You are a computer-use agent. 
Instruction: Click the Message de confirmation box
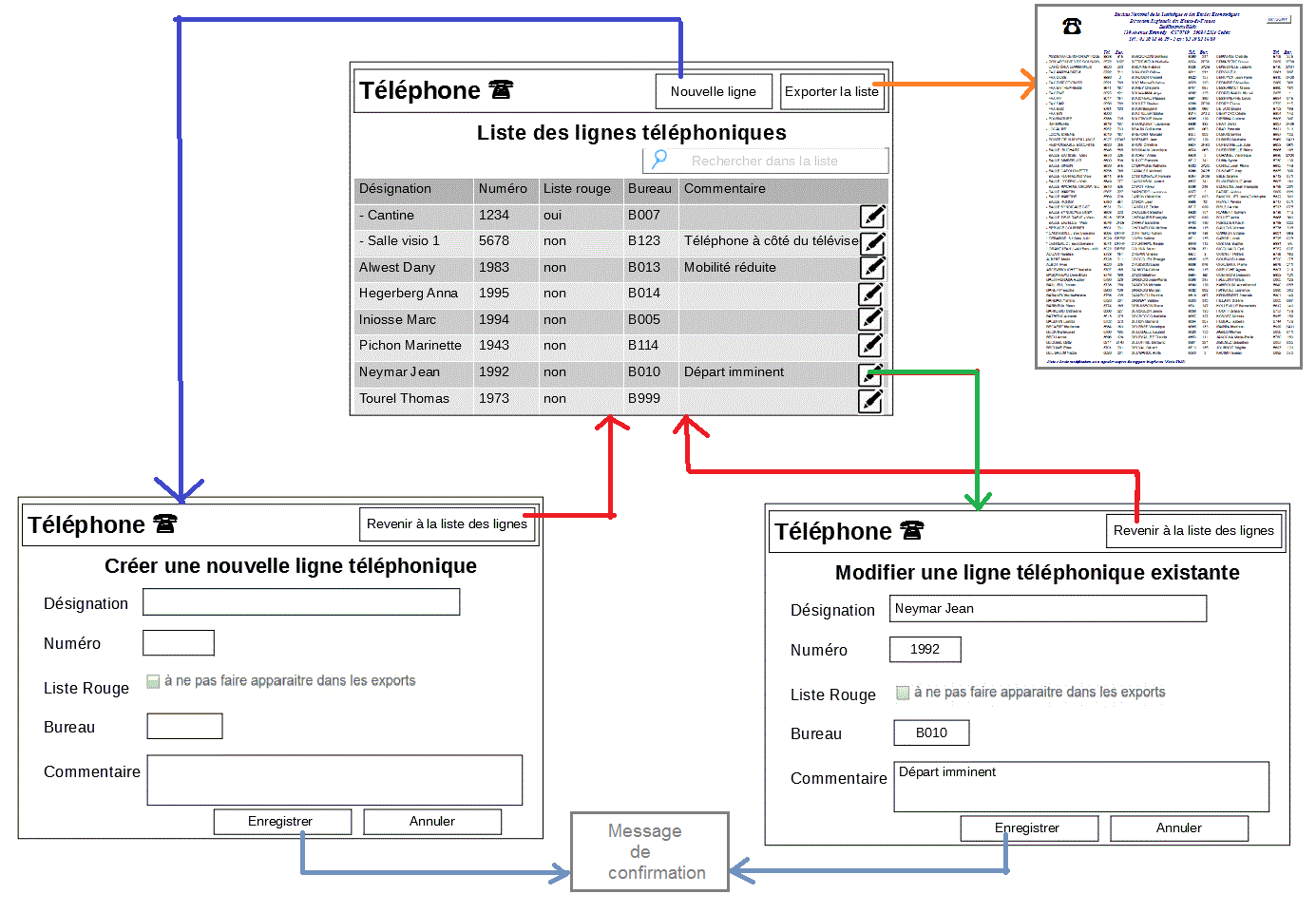(x=650, y=851)
